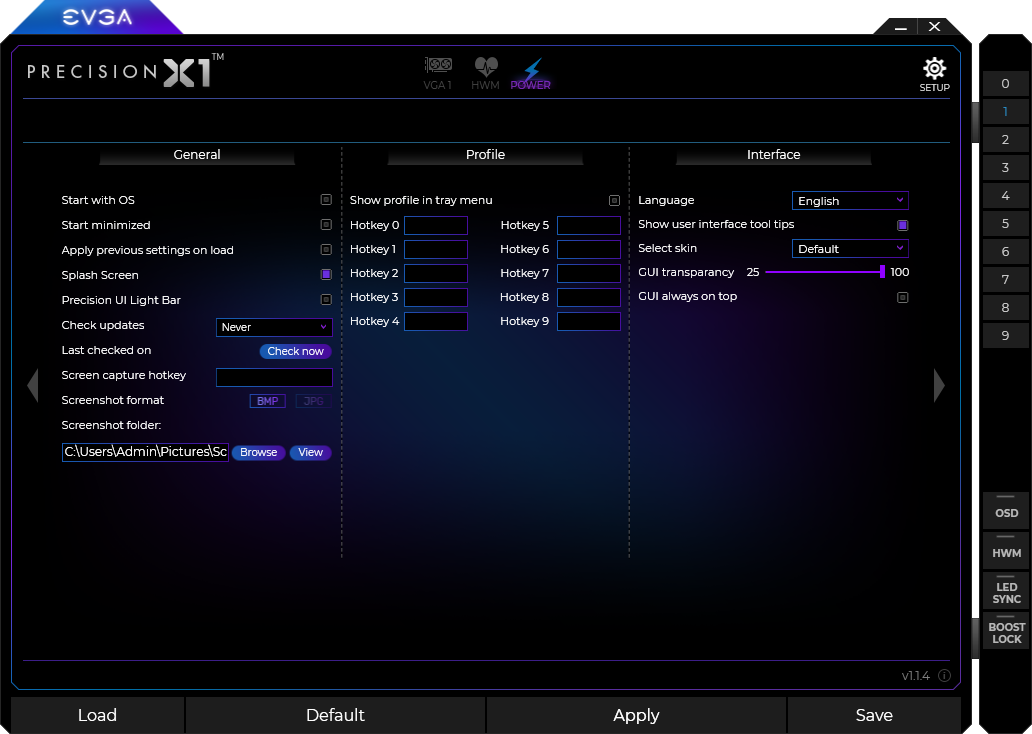
Task: Click the Interface section header
Action: coord(773,155)
